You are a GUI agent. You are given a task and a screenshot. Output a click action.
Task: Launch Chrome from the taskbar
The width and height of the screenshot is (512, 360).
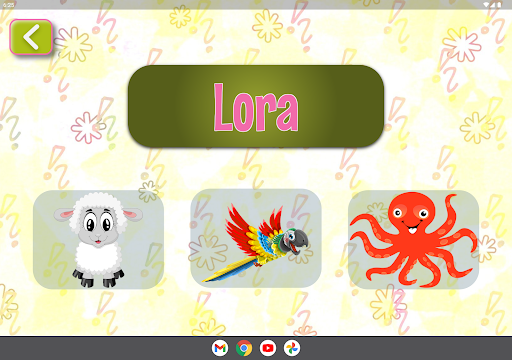point(244,348)
